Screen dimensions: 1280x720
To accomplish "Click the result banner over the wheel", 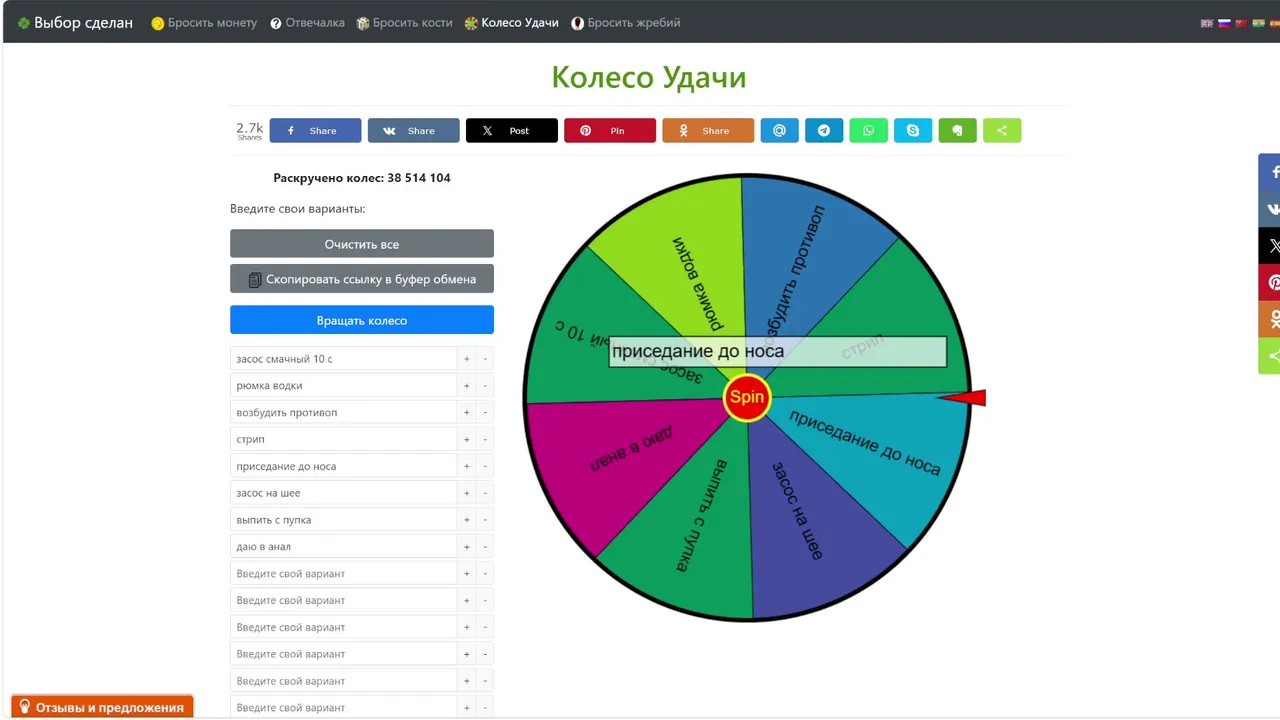I will 778,351.
